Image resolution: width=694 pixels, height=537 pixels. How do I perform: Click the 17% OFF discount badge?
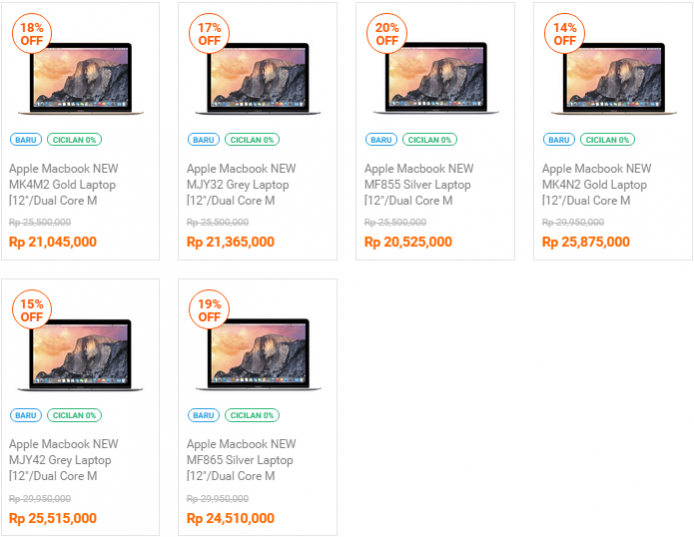[209, 34]
